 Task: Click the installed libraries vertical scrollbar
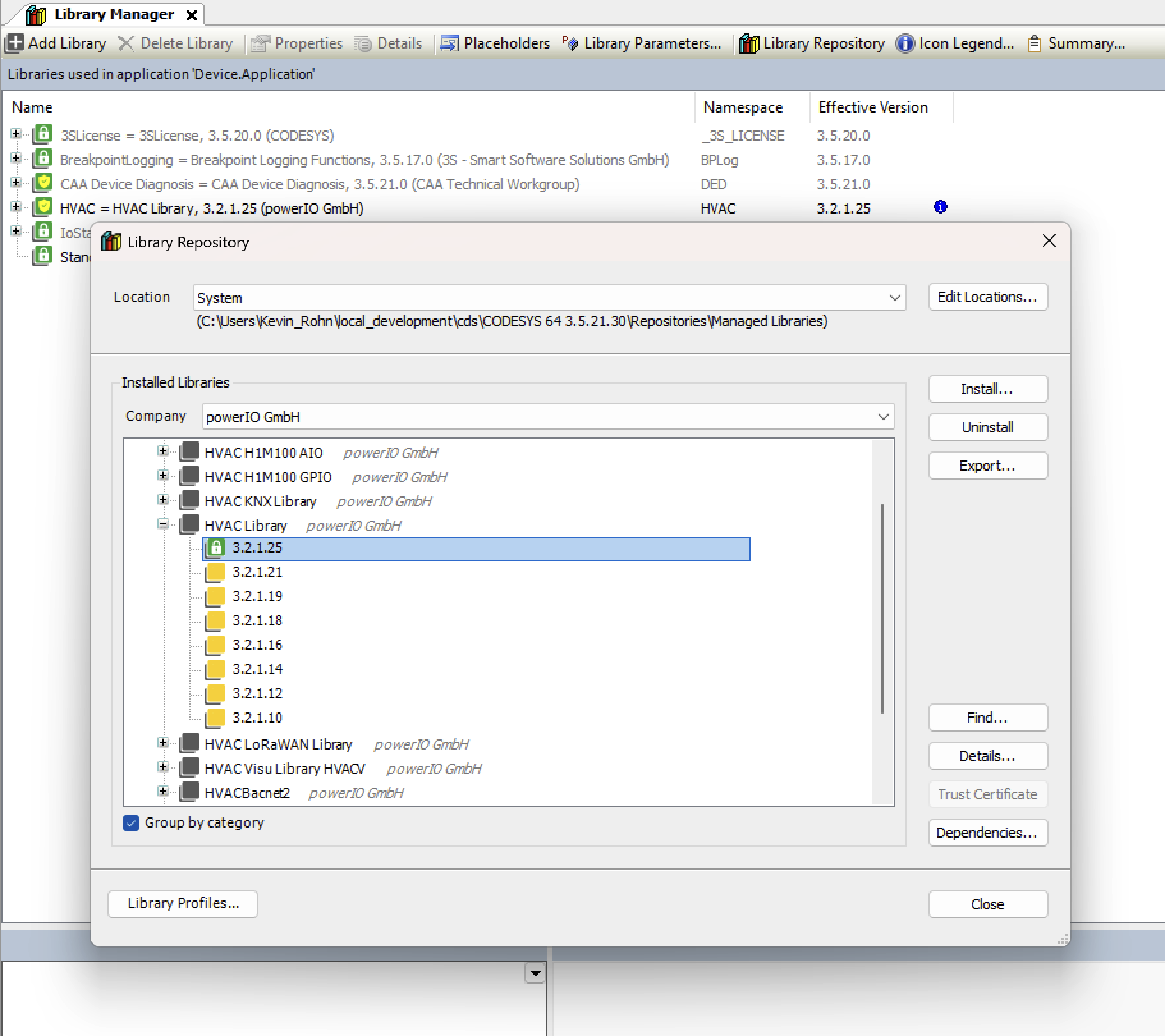click(882, 608)
